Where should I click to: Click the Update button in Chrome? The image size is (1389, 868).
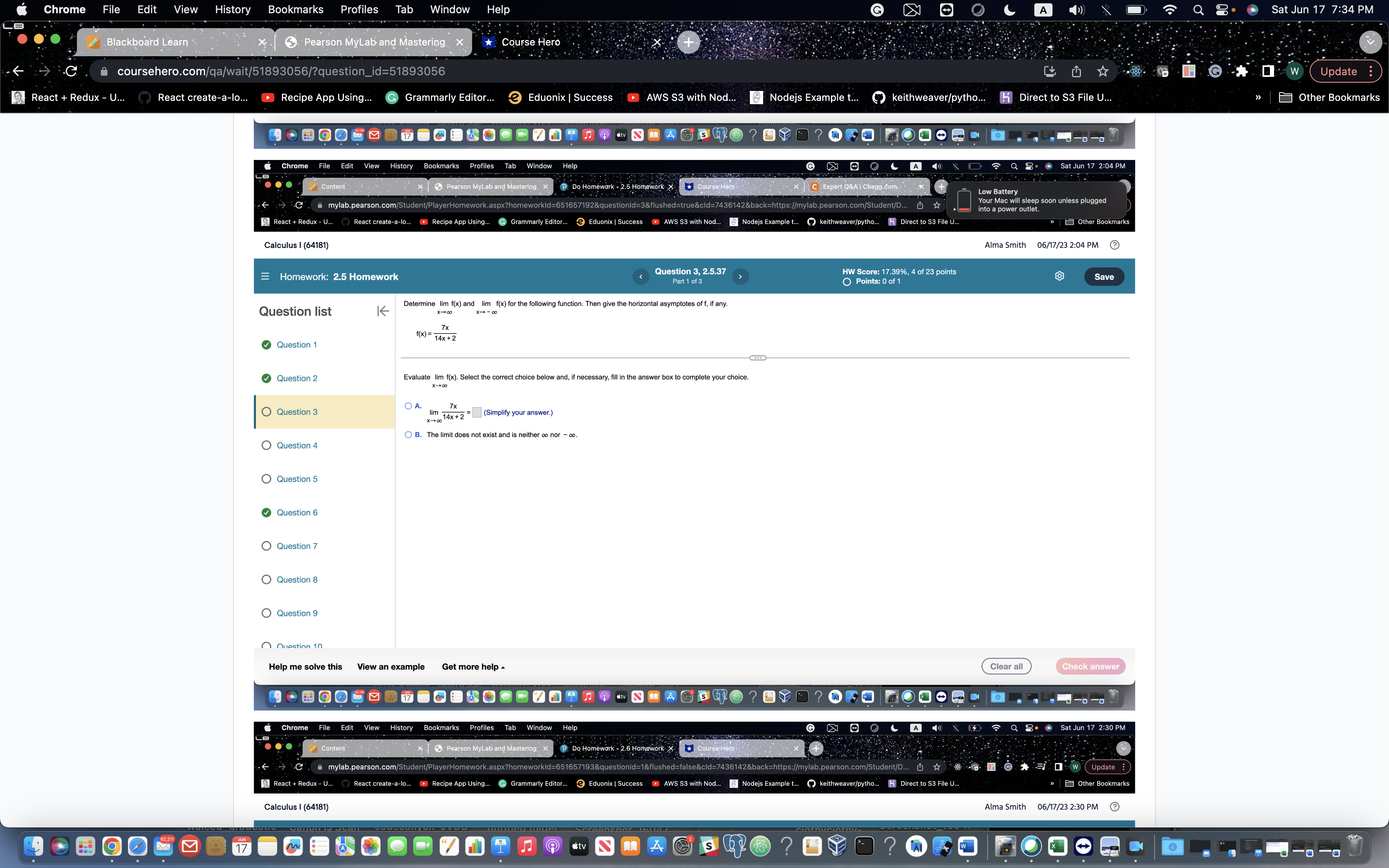pos(1339,71)
